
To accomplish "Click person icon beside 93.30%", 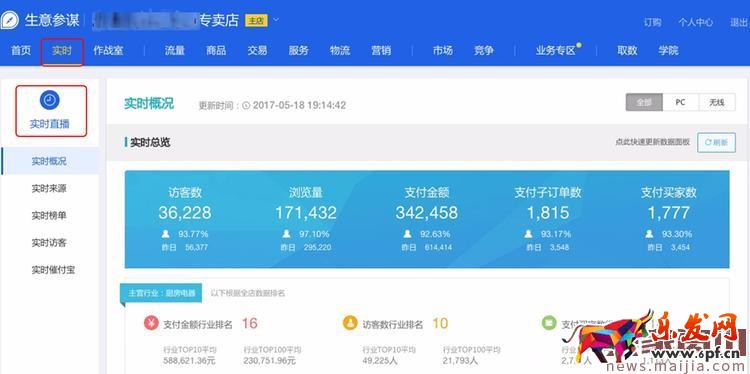I will (650, 234).
